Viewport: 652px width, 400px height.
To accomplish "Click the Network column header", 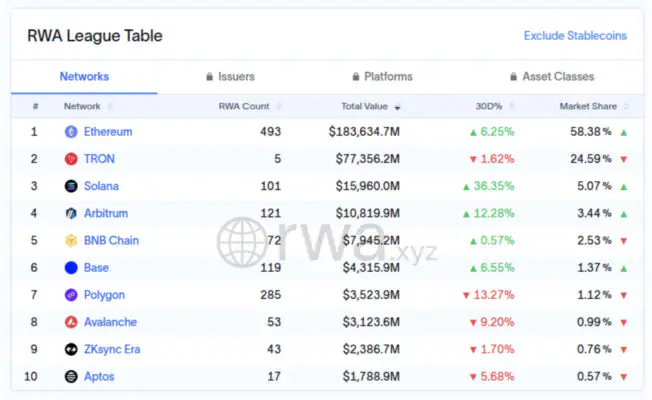I will pos(82,106).
